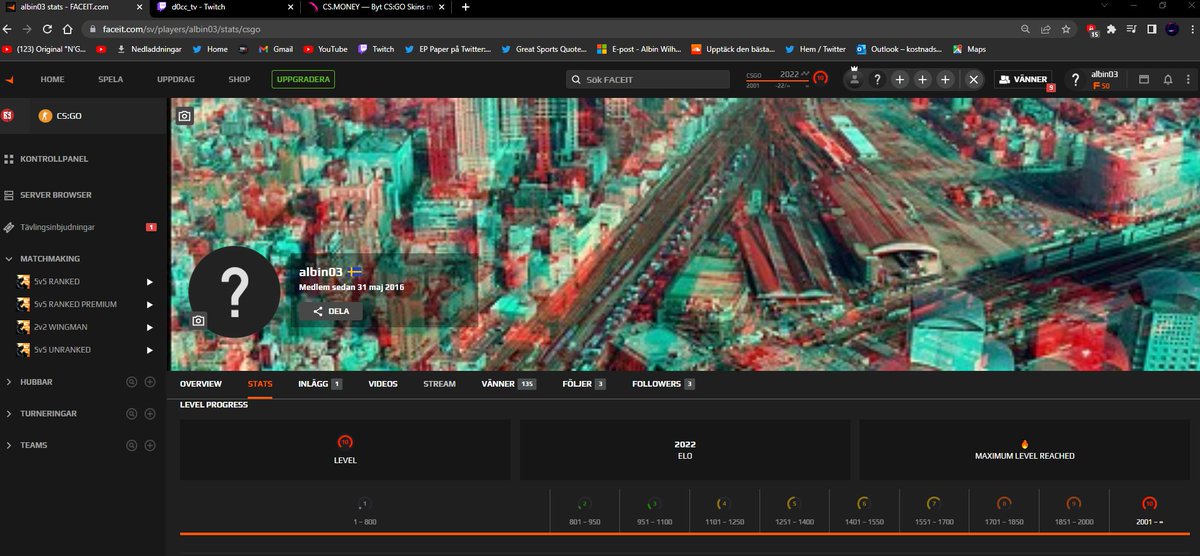Select the STATS profile tab
Viewport: 1200px width, 556px height.
[260, 384]
